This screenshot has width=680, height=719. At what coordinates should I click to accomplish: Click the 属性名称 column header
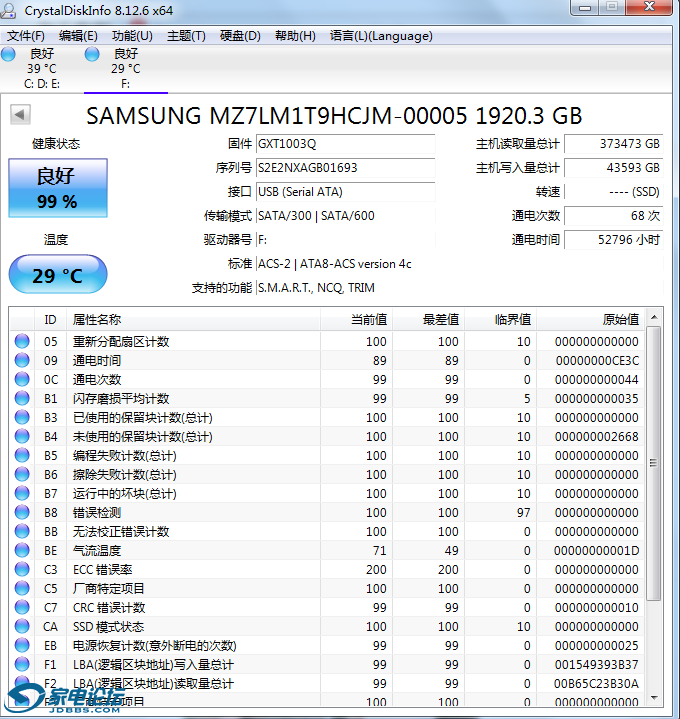tap(193, 320)
